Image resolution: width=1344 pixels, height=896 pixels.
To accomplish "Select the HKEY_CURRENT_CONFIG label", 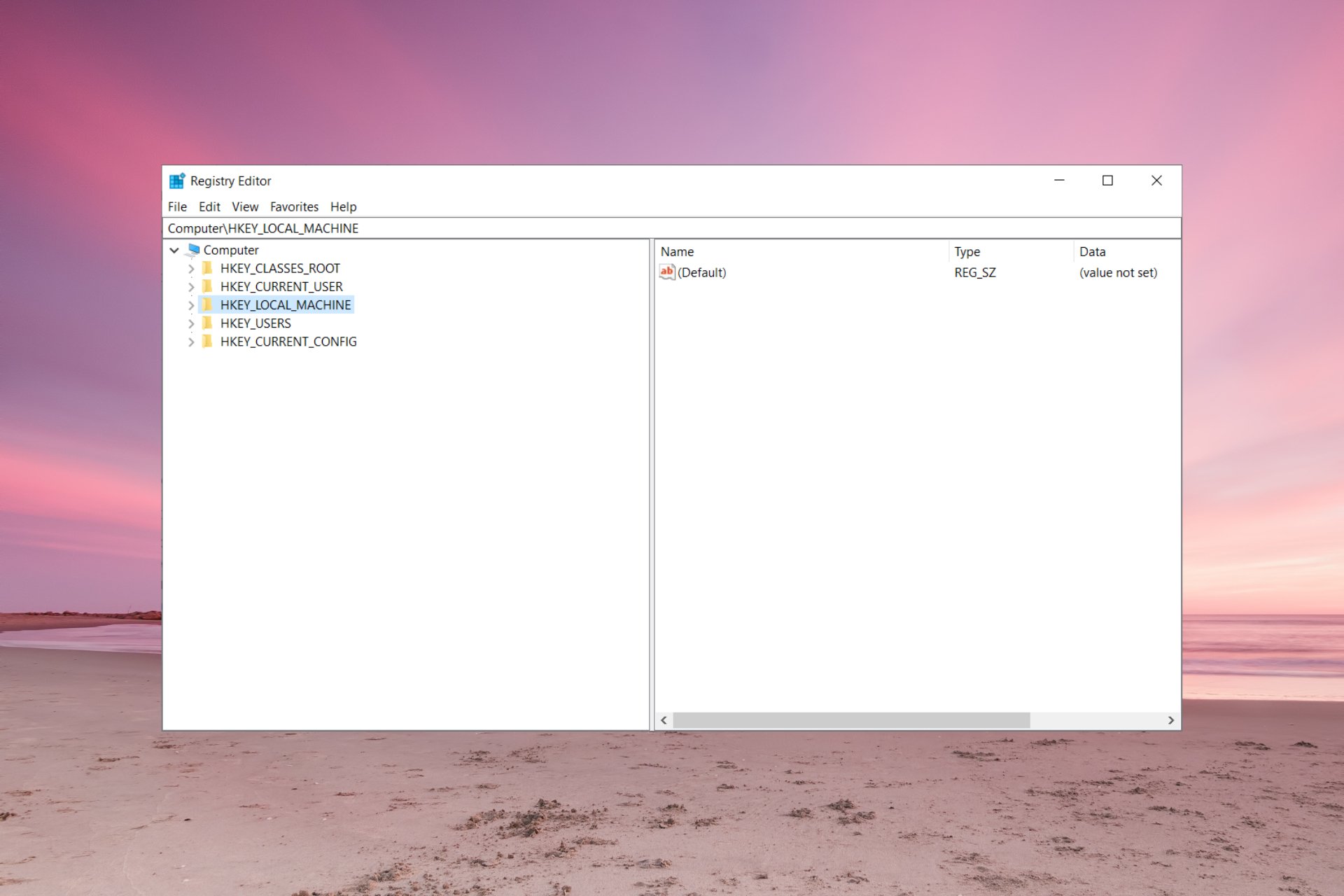I will pos(288,342).
